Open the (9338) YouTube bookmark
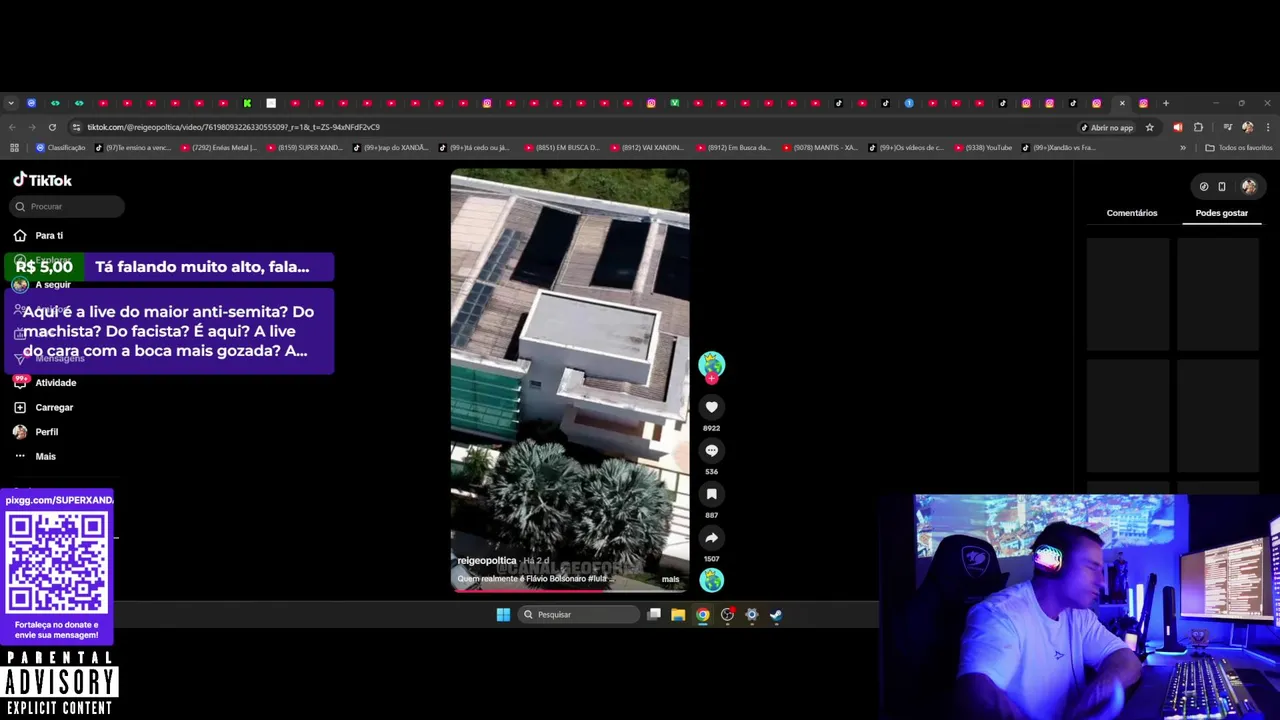 point(983,147)
